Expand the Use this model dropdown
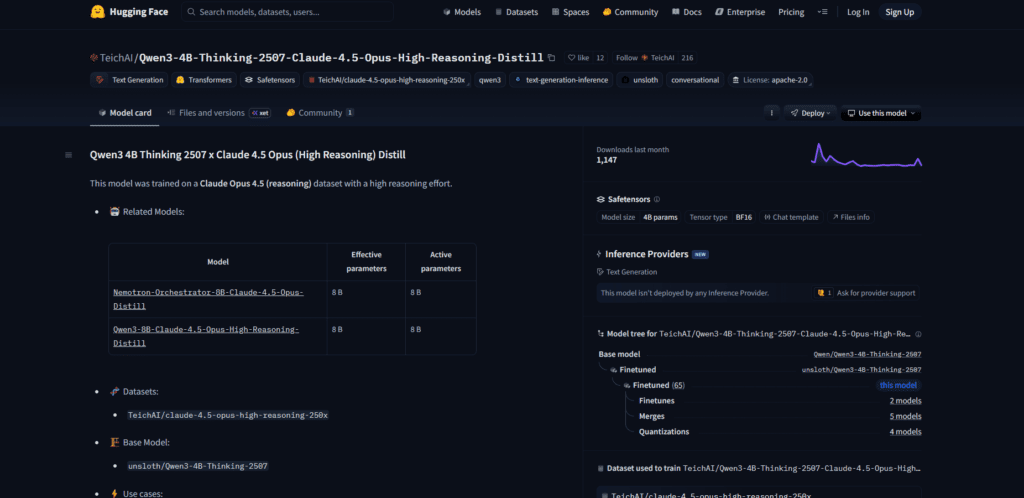The image size is (1024, 498). pyautogui.click(x=881, y=113)
